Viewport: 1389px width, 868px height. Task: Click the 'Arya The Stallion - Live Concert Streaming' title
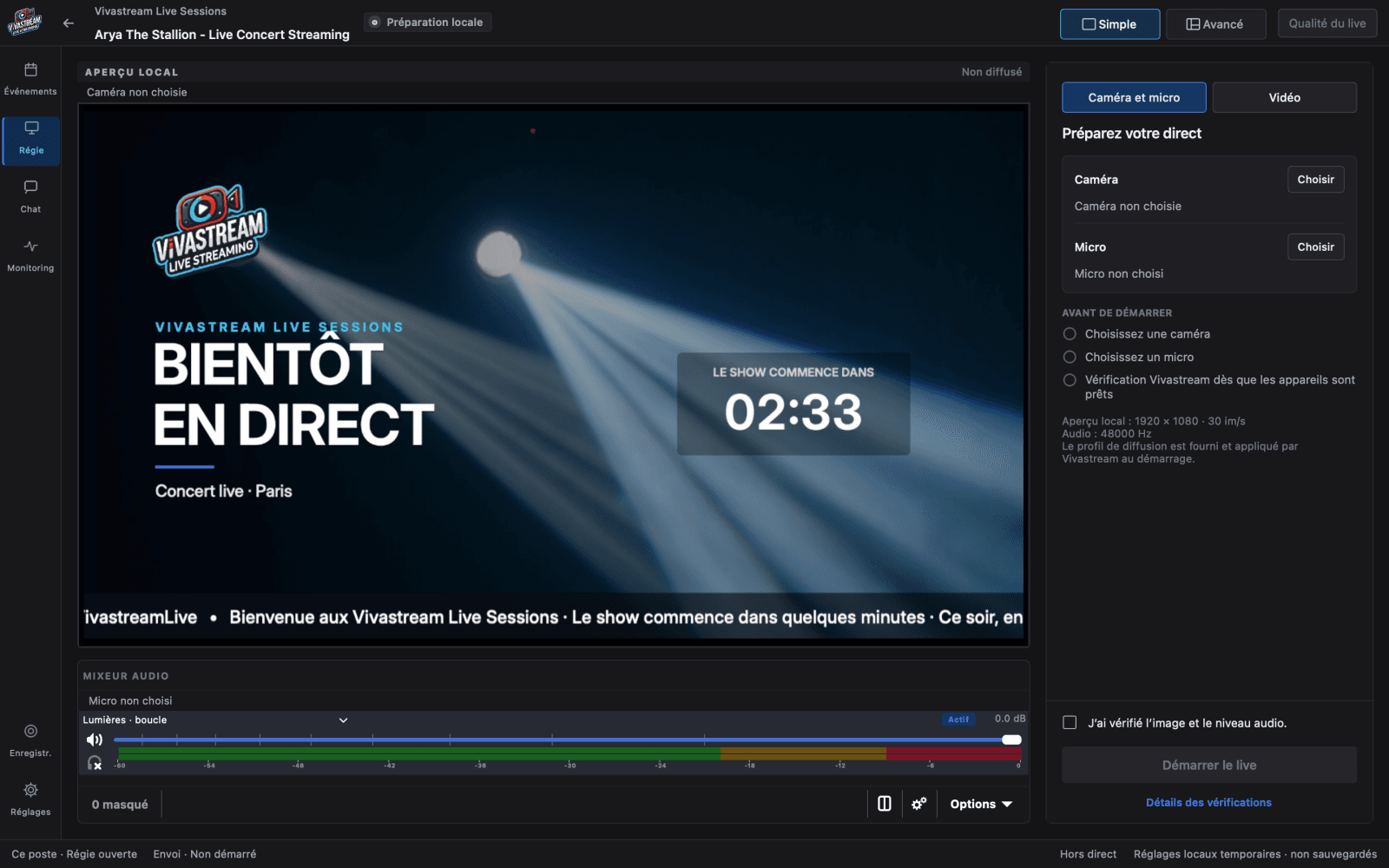tap(222, 35)
